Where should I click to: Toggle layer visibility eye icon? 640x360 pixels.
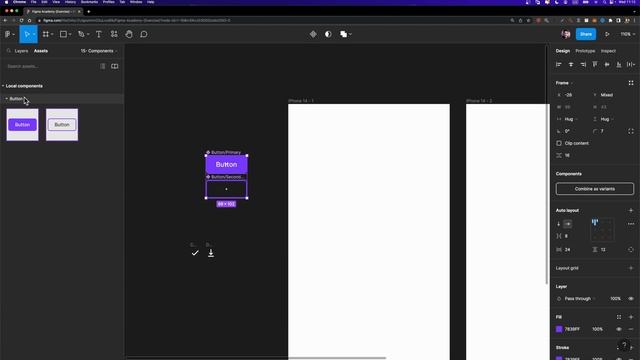(631, 299)
